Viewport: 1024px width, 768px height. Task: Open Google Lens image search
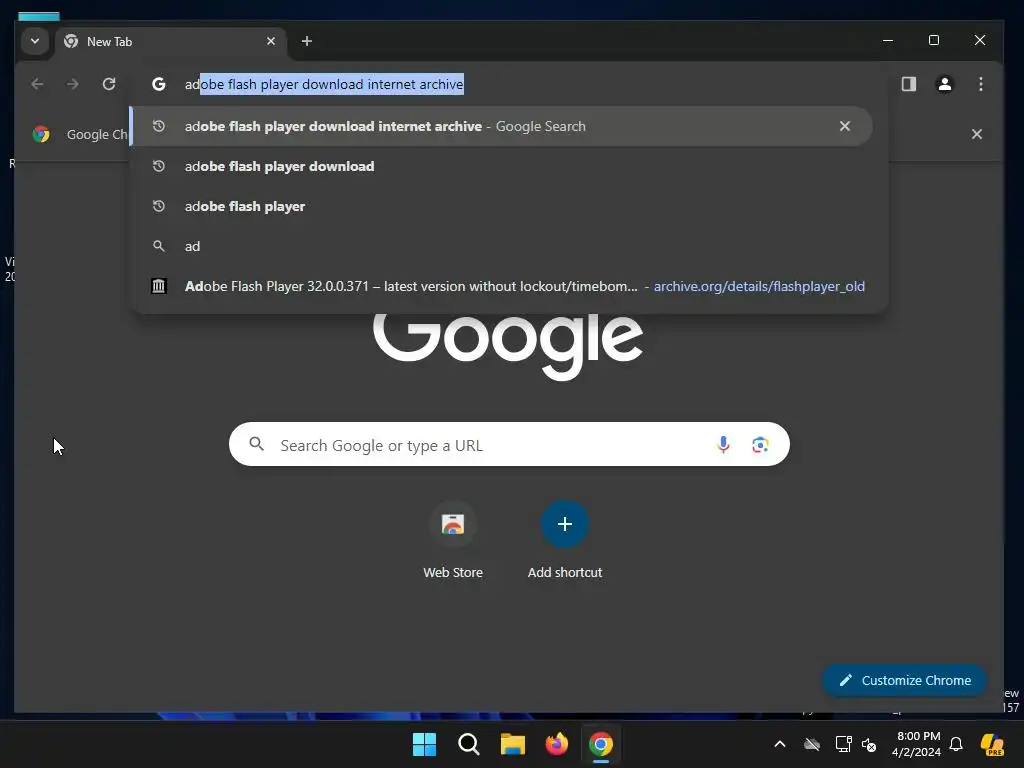click(760, 445)
